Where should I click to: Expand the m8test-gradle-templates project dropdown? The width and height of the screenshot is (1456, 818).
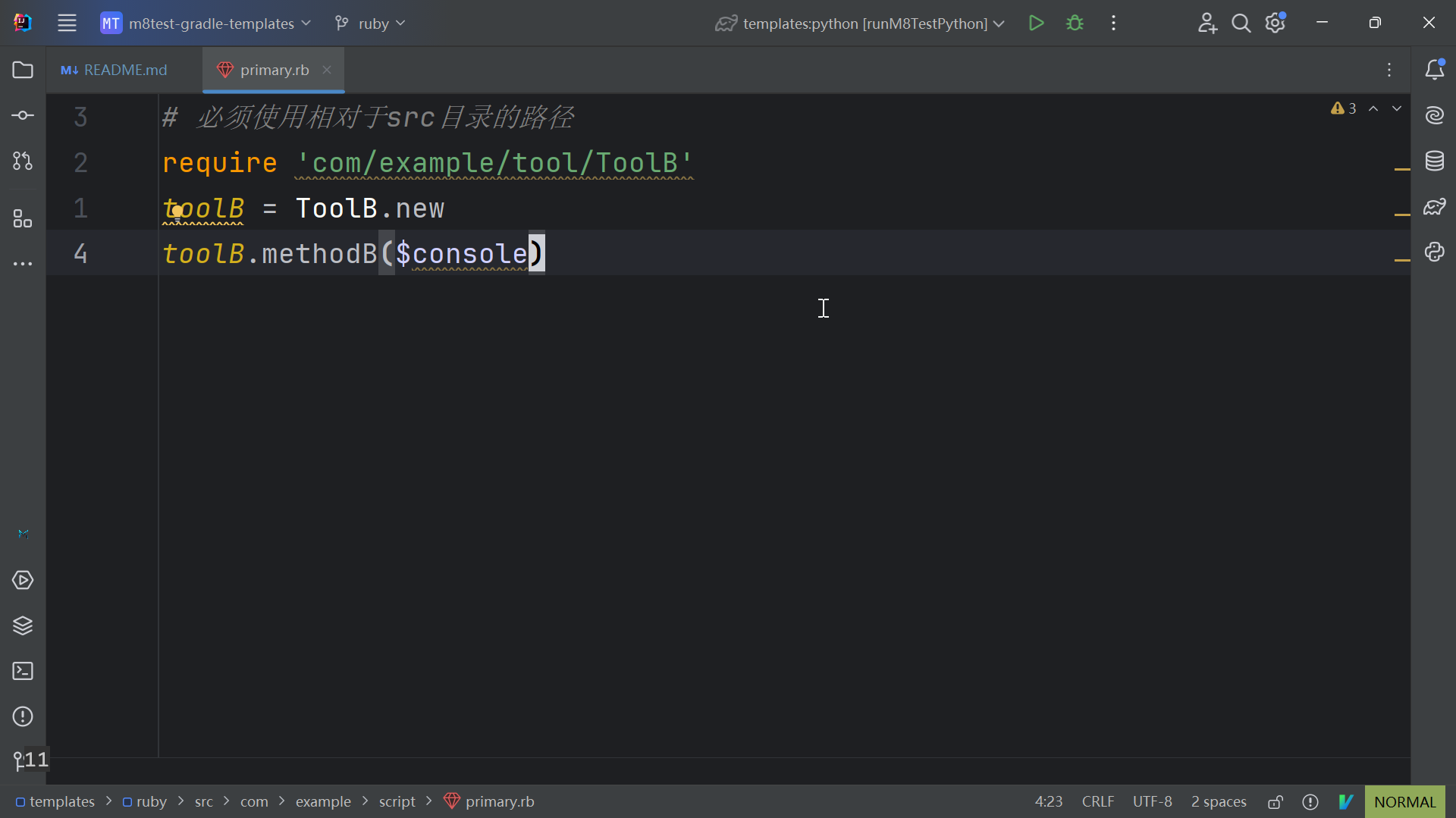pos(206,24)
